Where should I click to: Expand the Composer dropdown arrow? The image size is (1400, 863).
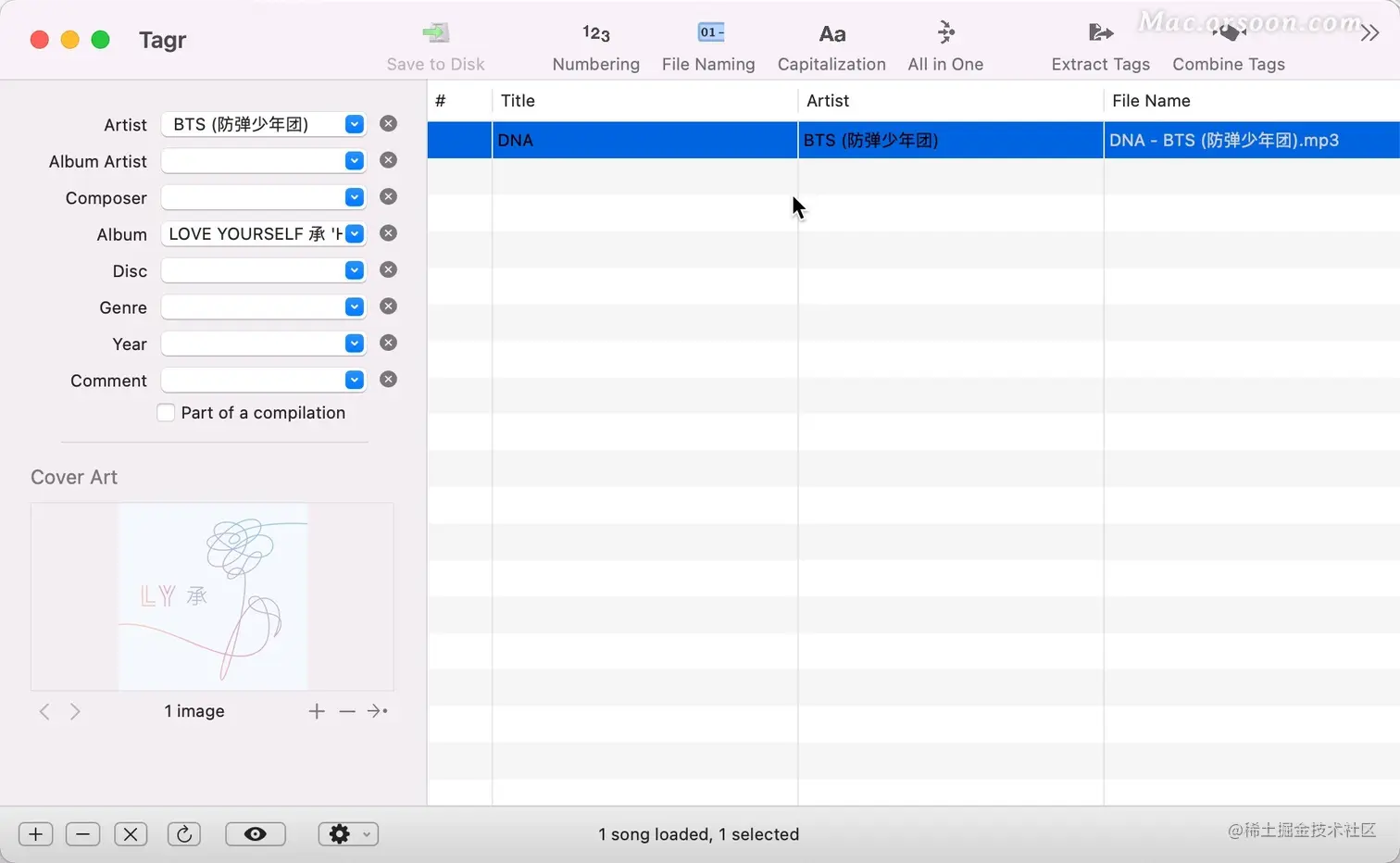(355, 197)
